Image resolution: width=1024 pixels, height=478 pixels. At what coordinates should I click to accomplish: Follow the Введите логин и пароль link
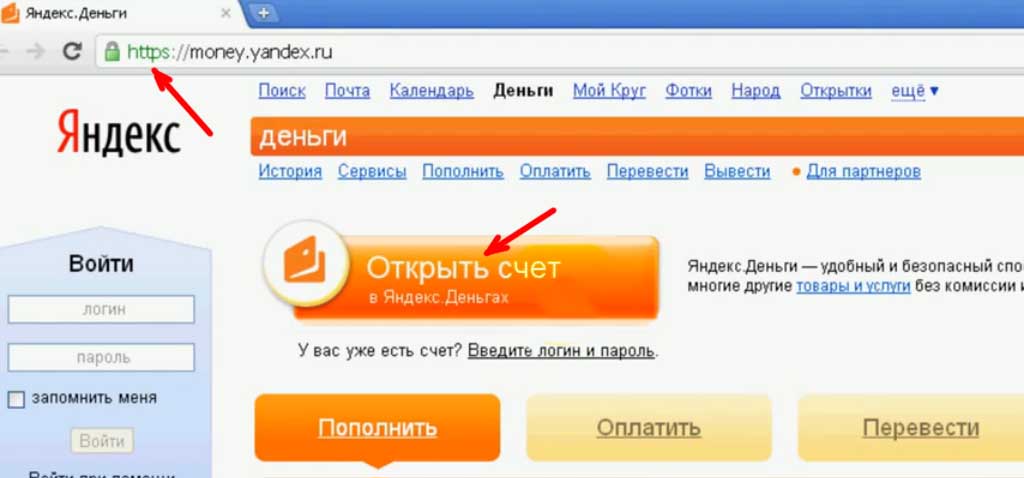click(561, 351)
